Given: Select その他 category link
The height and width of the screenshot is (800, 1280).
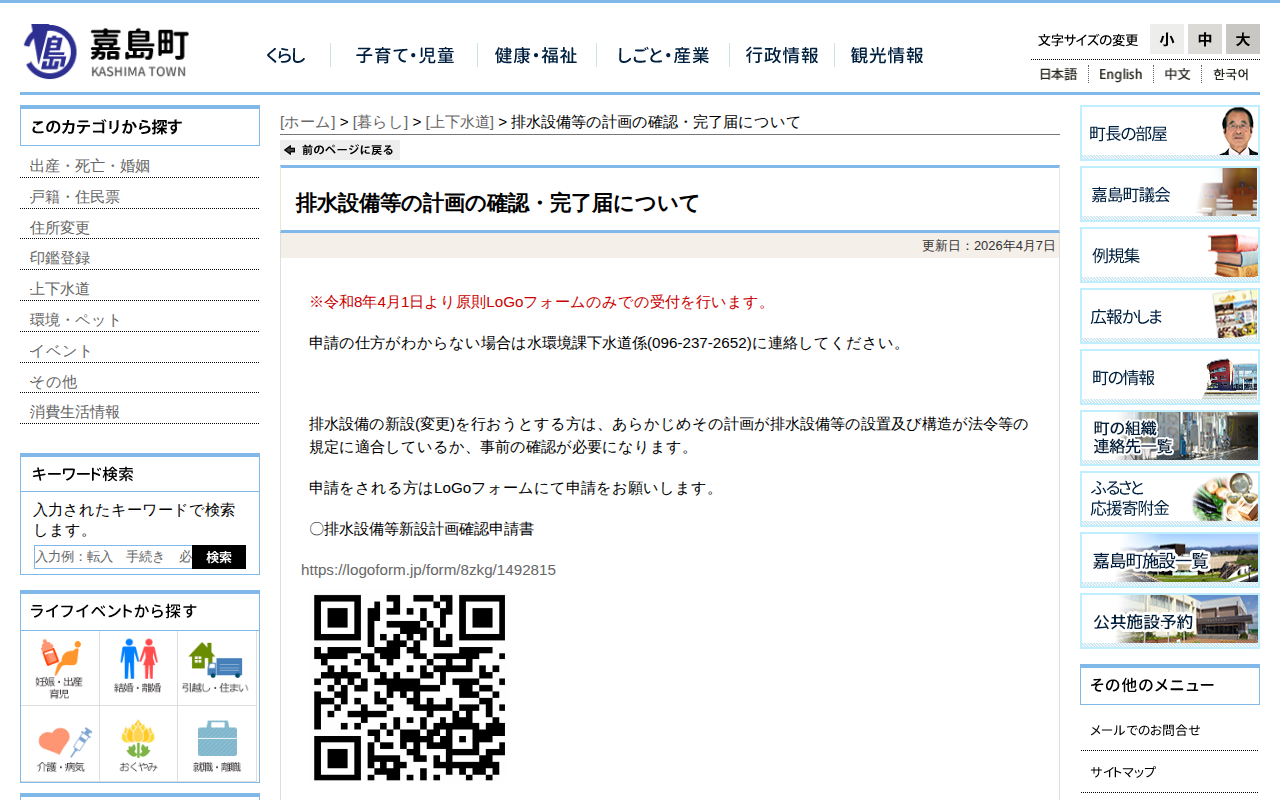Looking at the screenshot, I should click(53, 382).
